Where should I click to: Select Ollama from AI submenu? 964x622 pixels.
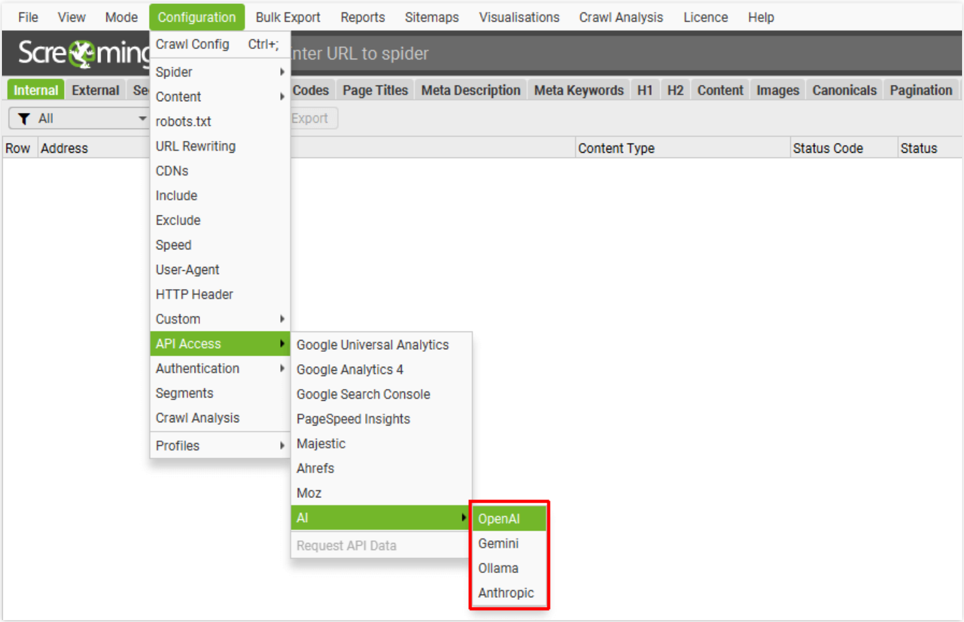tap(509, 568)
